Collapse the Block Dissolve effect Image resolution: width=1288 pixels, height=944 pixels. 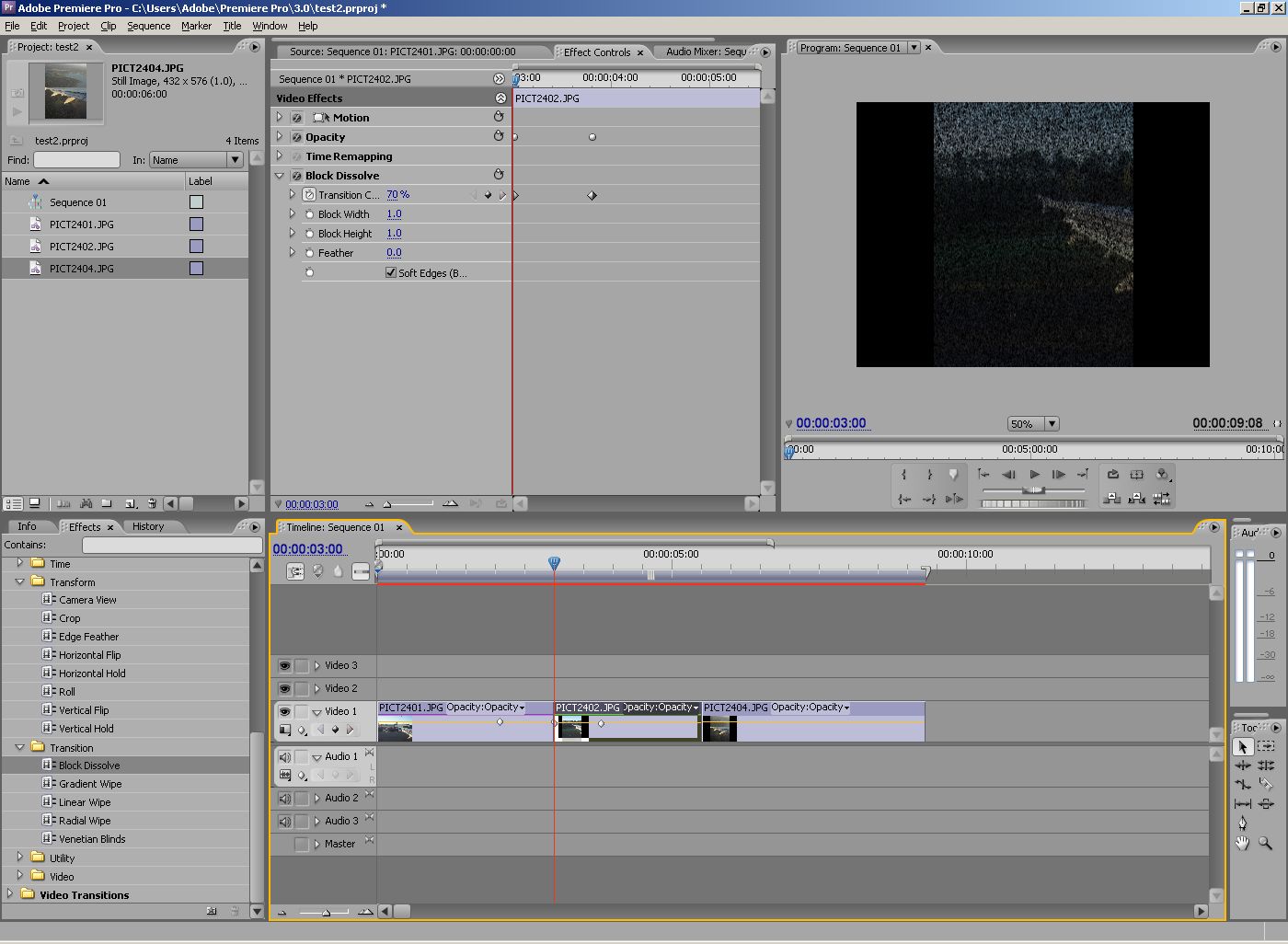pos(280,175)
